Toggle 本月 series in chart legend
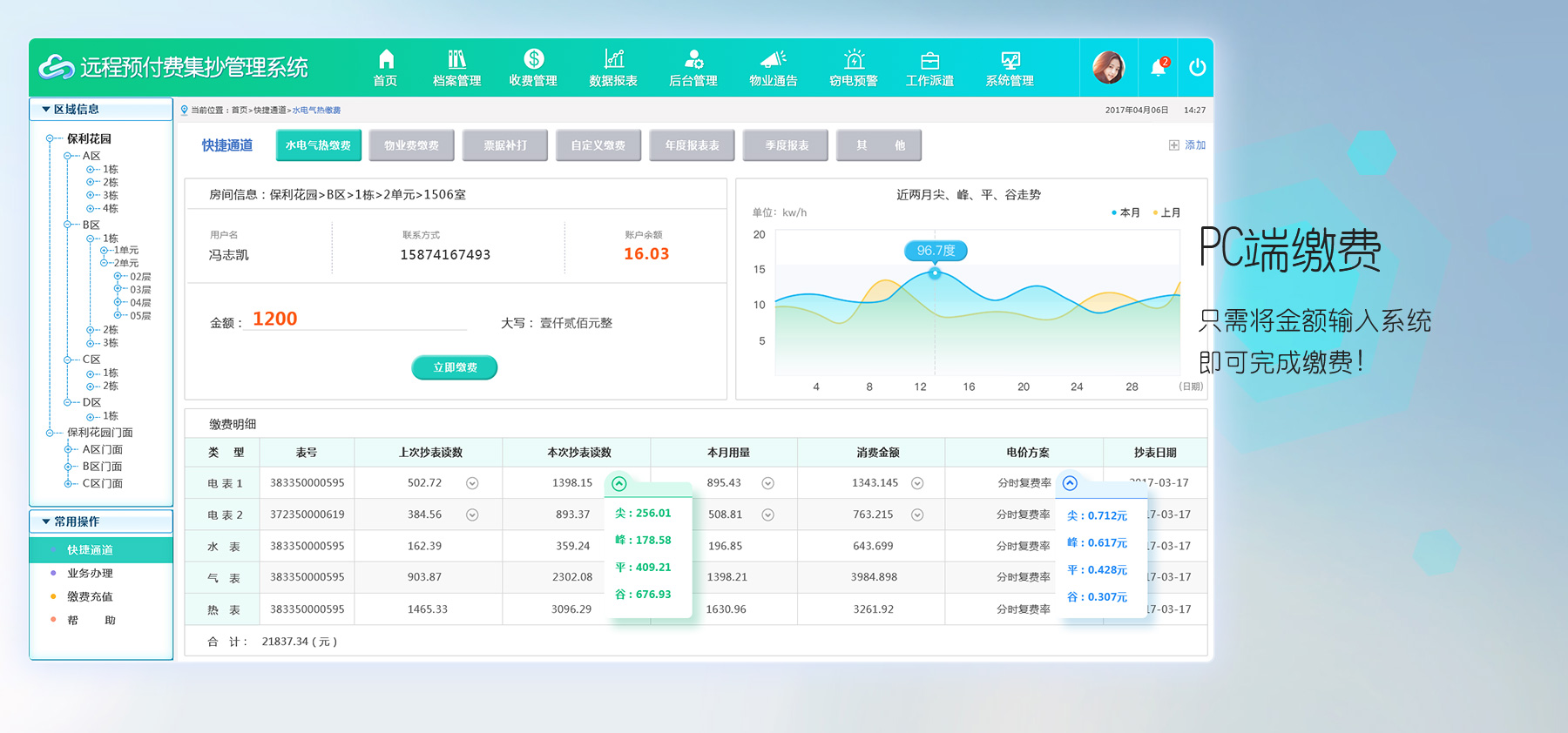This screenshot has width=1568, height=733. click(x=1125, y=212)
